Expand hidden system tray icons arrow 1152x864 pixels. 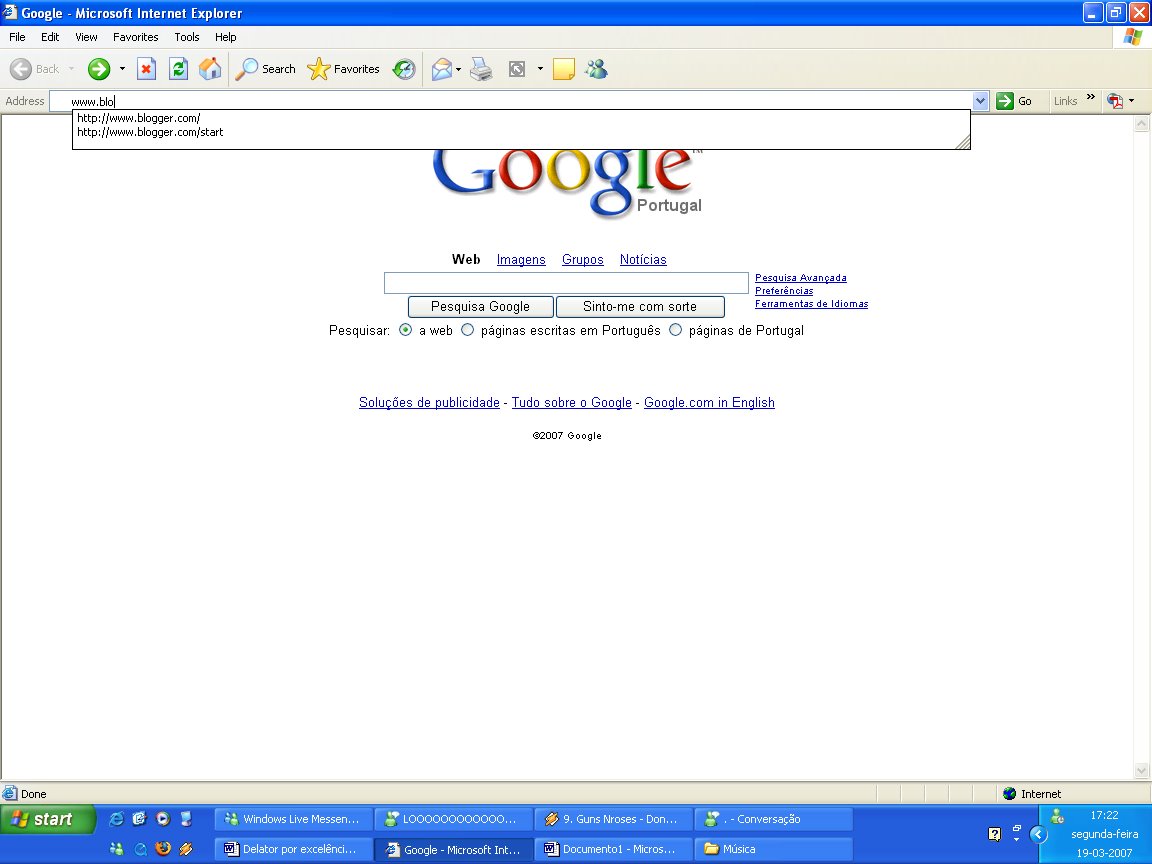(1038, 834)
